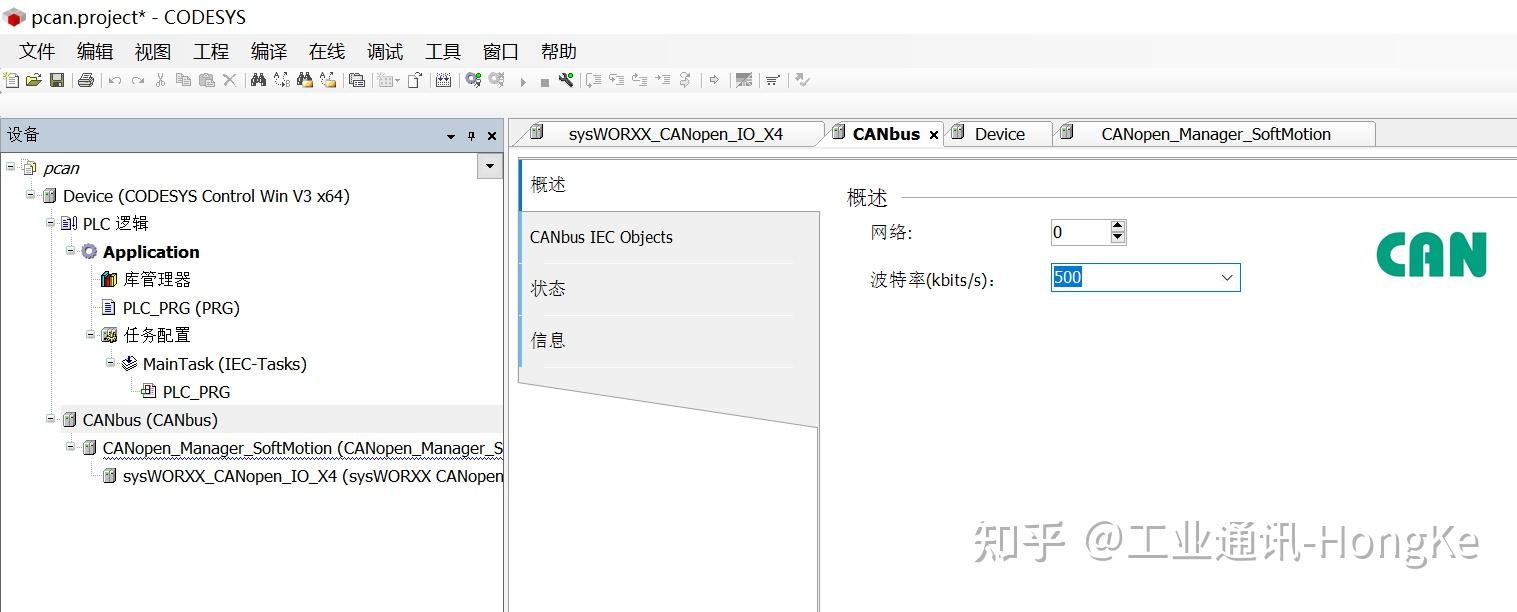1517x612 pixels.
Task: Stop execution using the square stop icon
Action: (x=544, y=80)
